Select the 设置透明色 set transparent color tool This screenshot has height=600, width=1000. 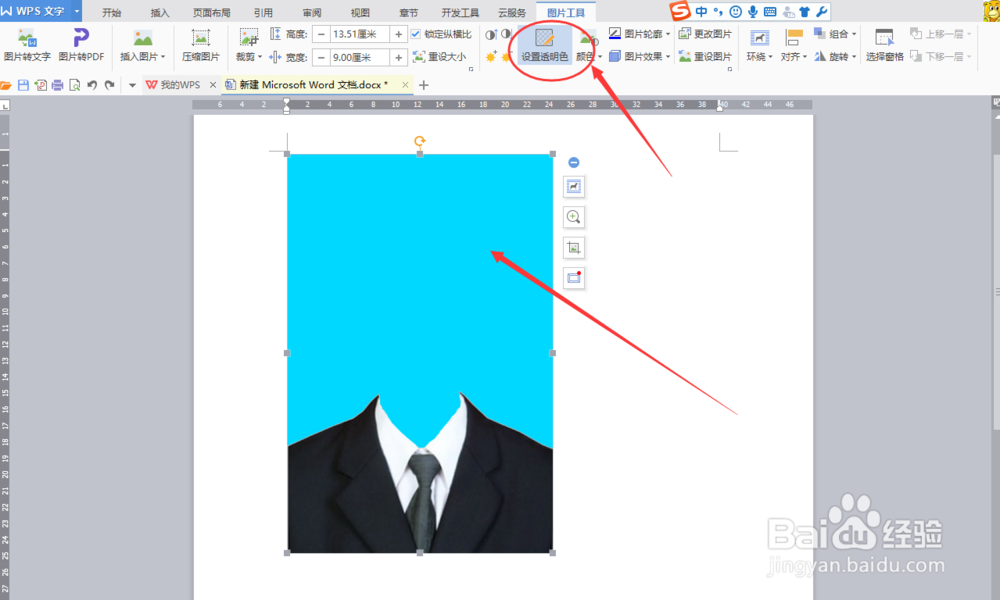click(x=544, y=45)
